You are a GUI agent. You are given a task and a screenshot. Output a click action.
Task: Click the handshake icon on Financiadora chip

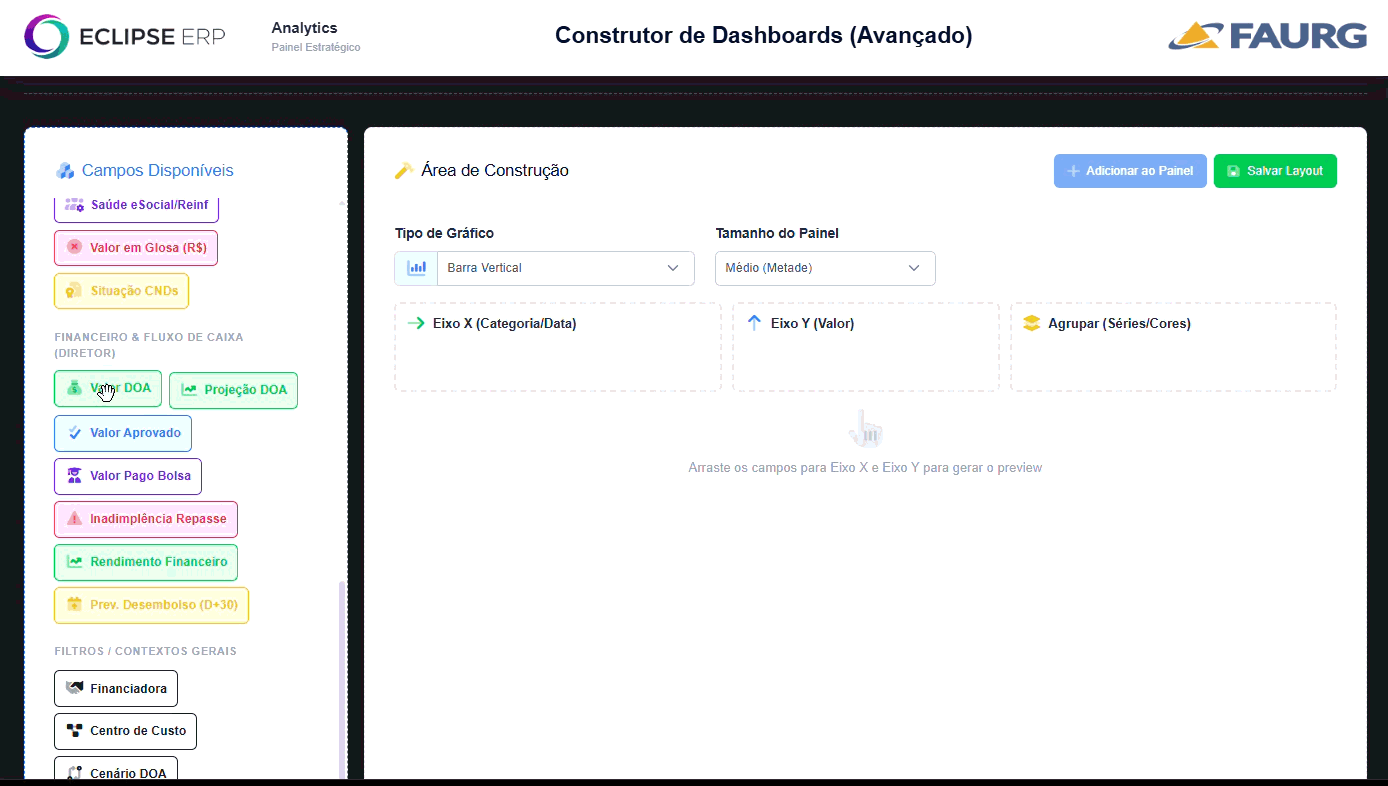click(74, 688)
